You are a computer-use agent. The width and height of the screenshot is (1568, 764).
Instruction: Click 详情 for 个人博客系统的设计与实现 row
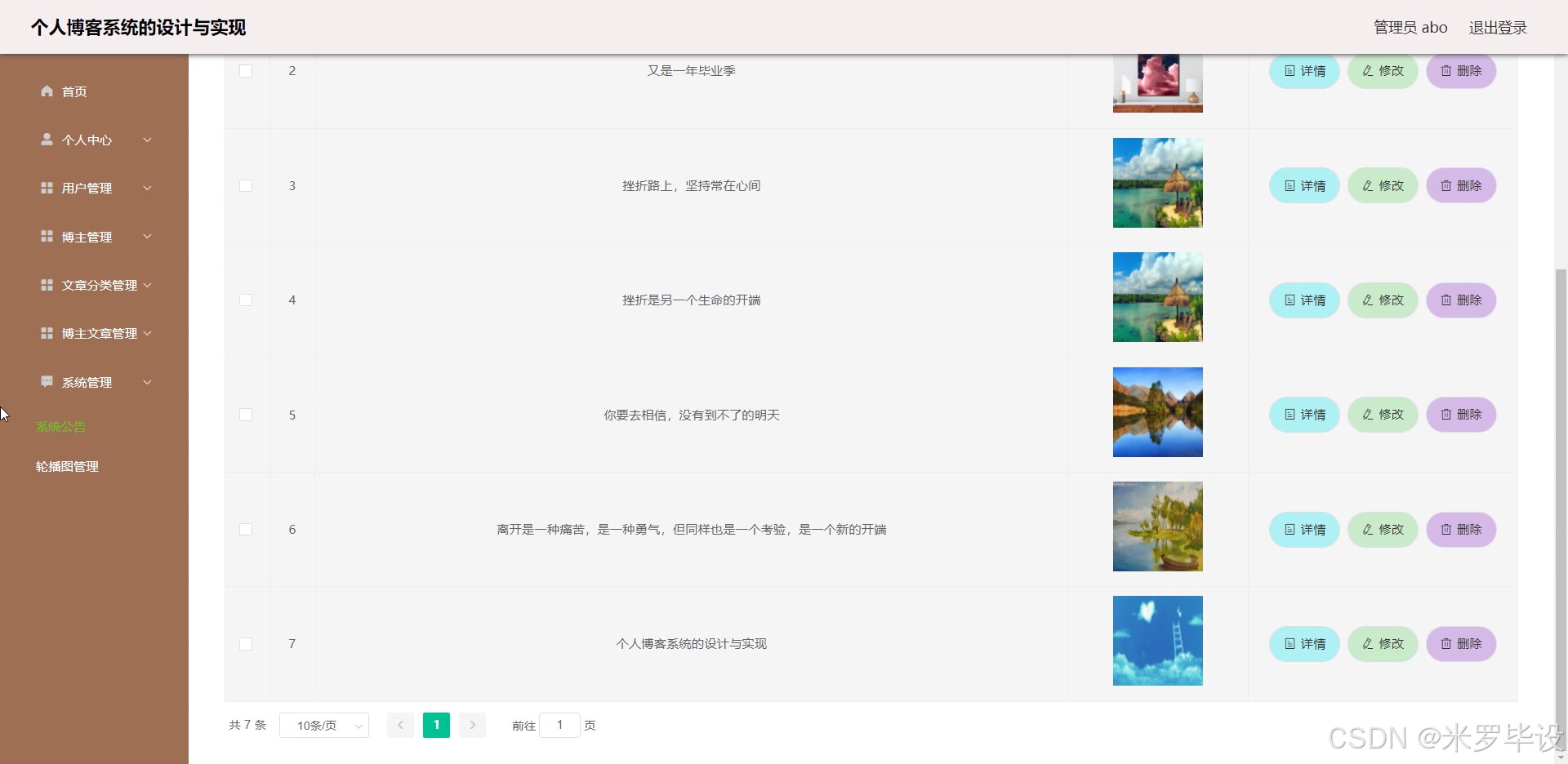[1304, 644]
